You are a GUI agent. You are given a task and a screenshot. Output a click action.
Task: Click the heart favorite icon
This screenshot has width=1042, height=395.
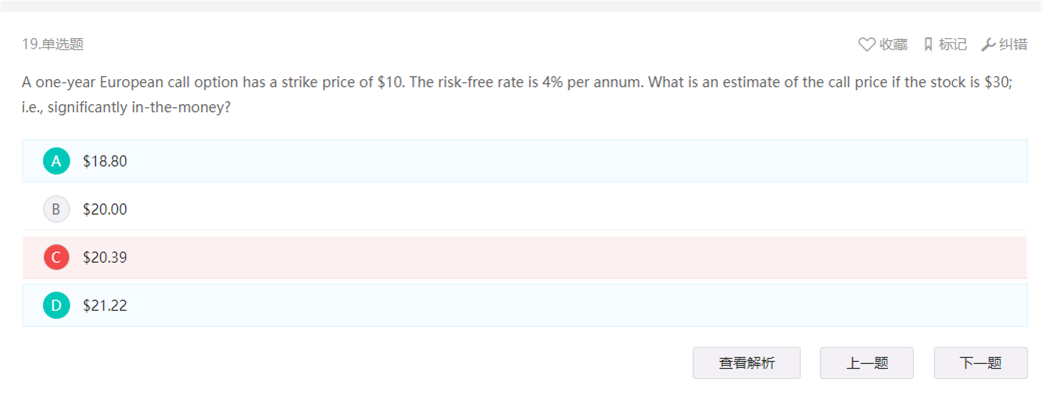(867, 45)
